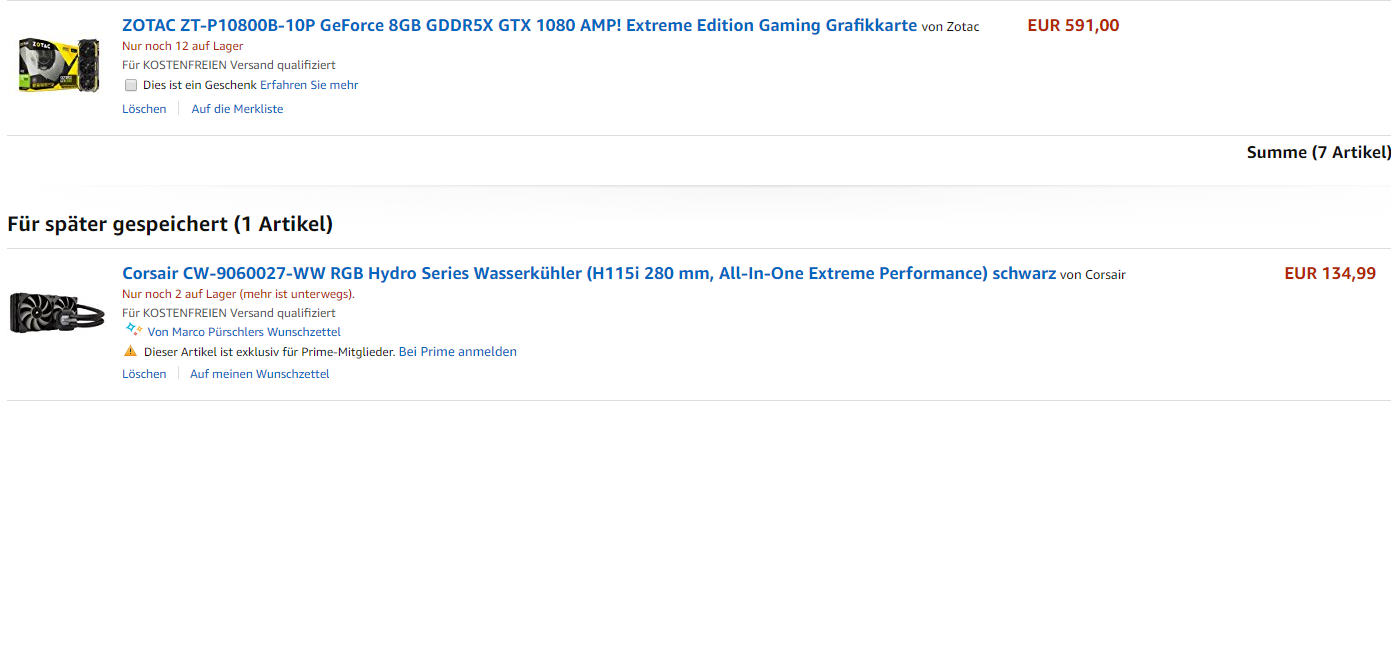Click the EUR 591,00 price
The image size is (1391, 648).
1073,26
